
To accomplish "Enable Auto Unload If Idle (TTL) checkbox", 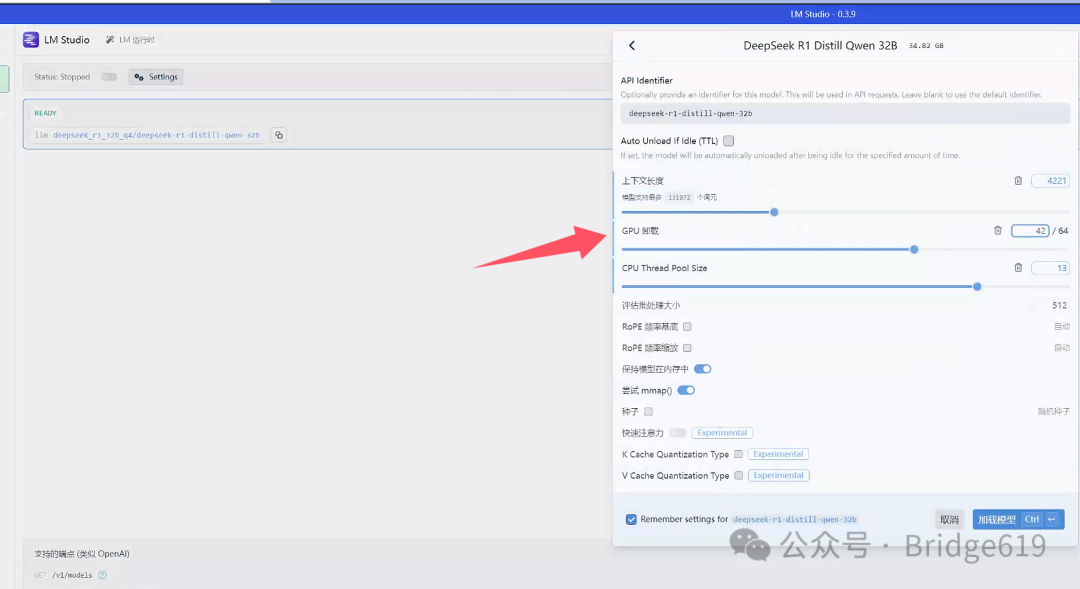I will click(x=728, y=141).
